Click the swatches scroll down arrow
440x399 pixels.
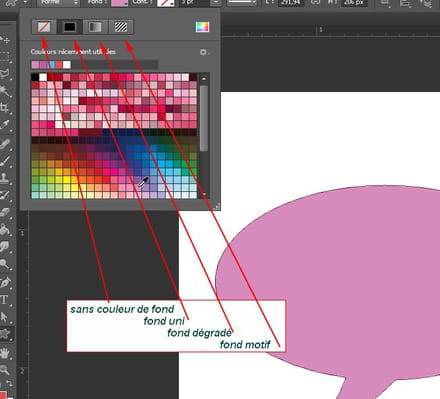pyautogui.click(x=204, y=194)
